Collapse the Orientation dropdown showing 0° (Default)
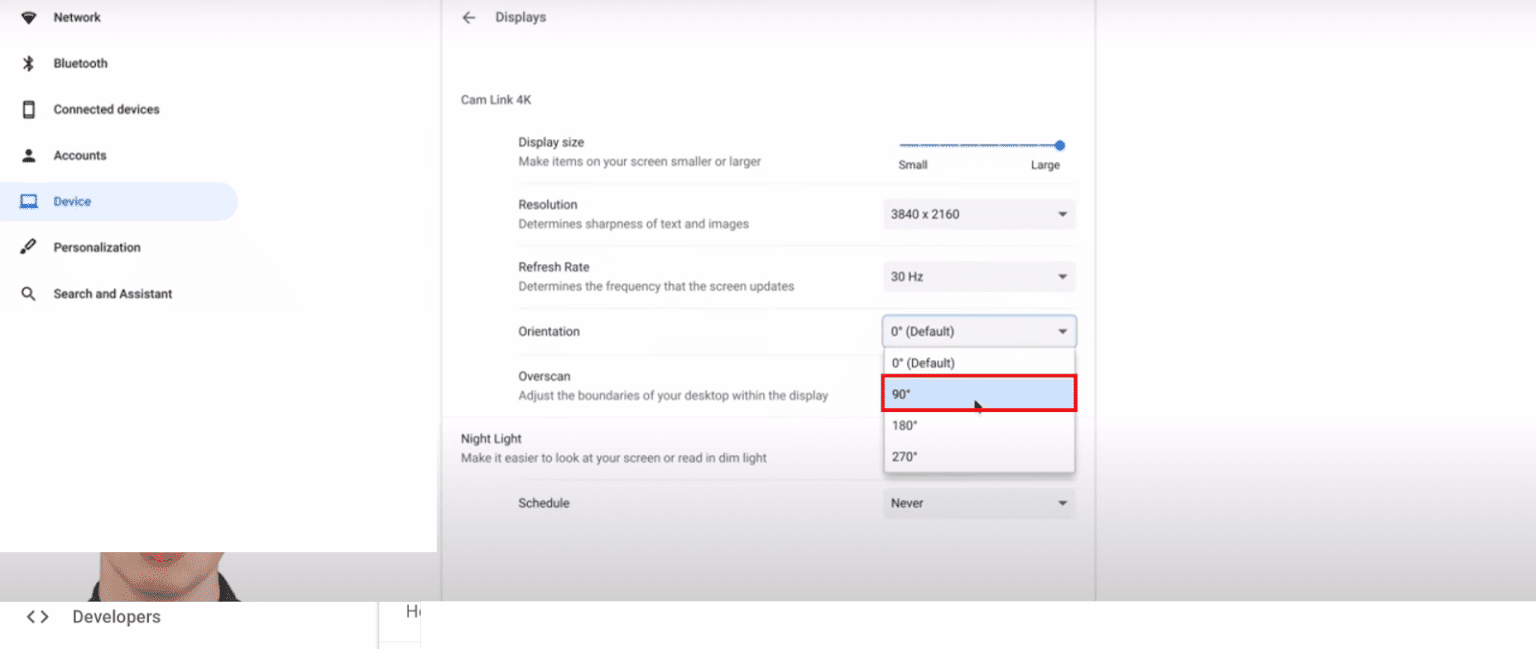 pyautogui.click(x=979, y=331)
